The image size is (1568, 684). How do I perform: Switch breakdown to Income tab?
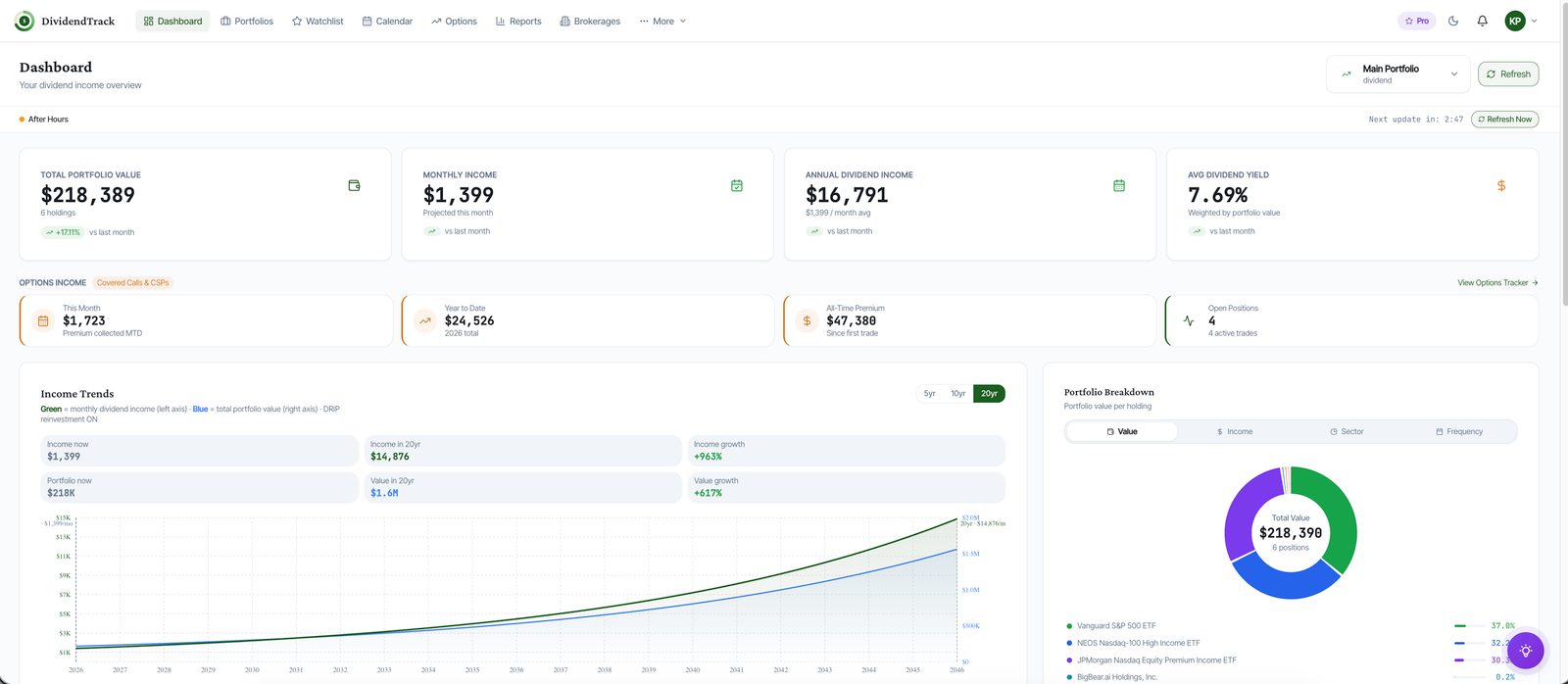[x=1235, y=431]
